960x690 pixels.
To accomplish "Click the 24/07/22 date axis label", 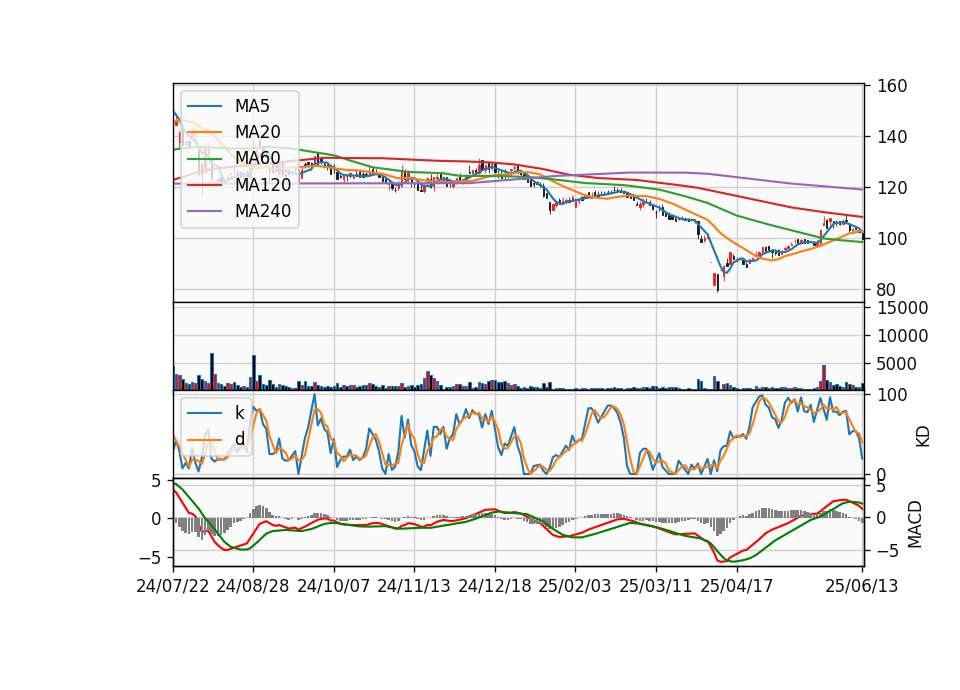I will (173, 586).
